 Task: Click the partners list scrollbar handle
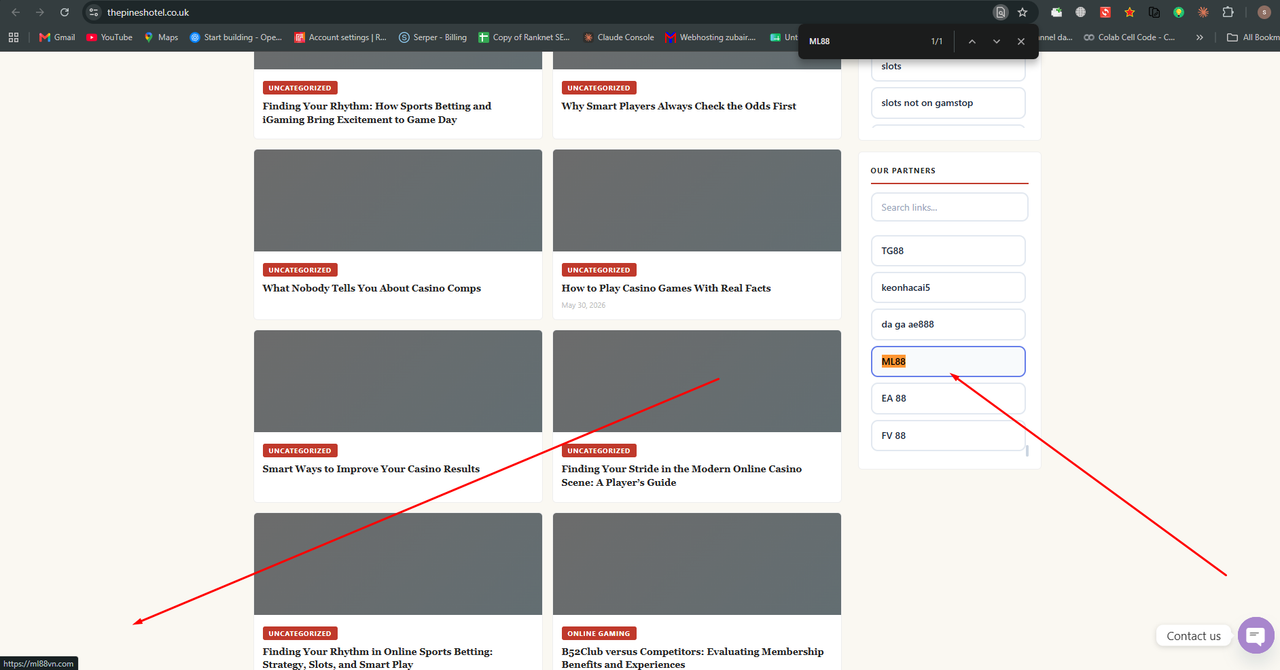pos(1027,451)
